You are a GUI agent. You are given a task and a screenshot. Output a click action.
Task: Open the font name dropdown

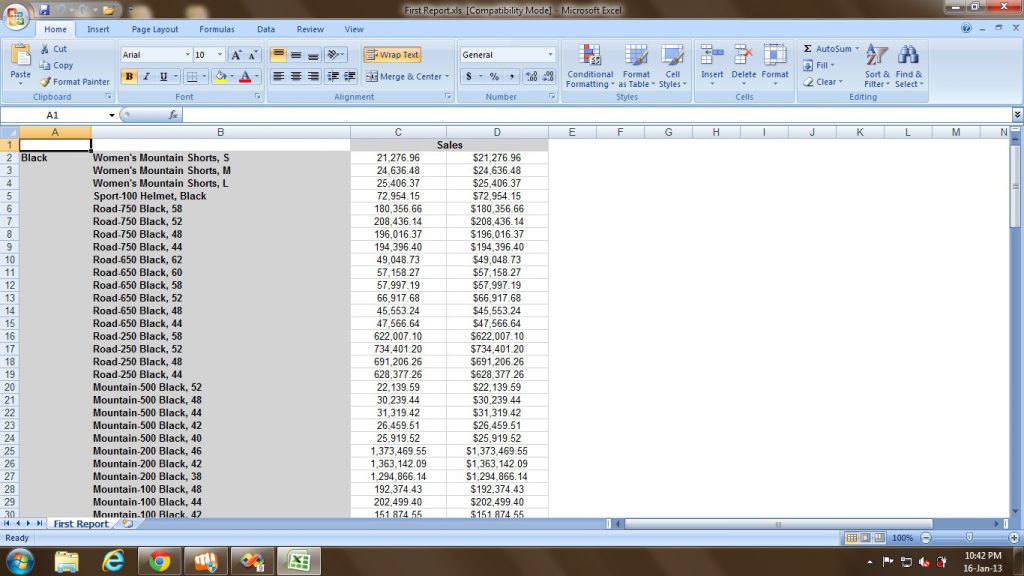(x=186, y=54)
